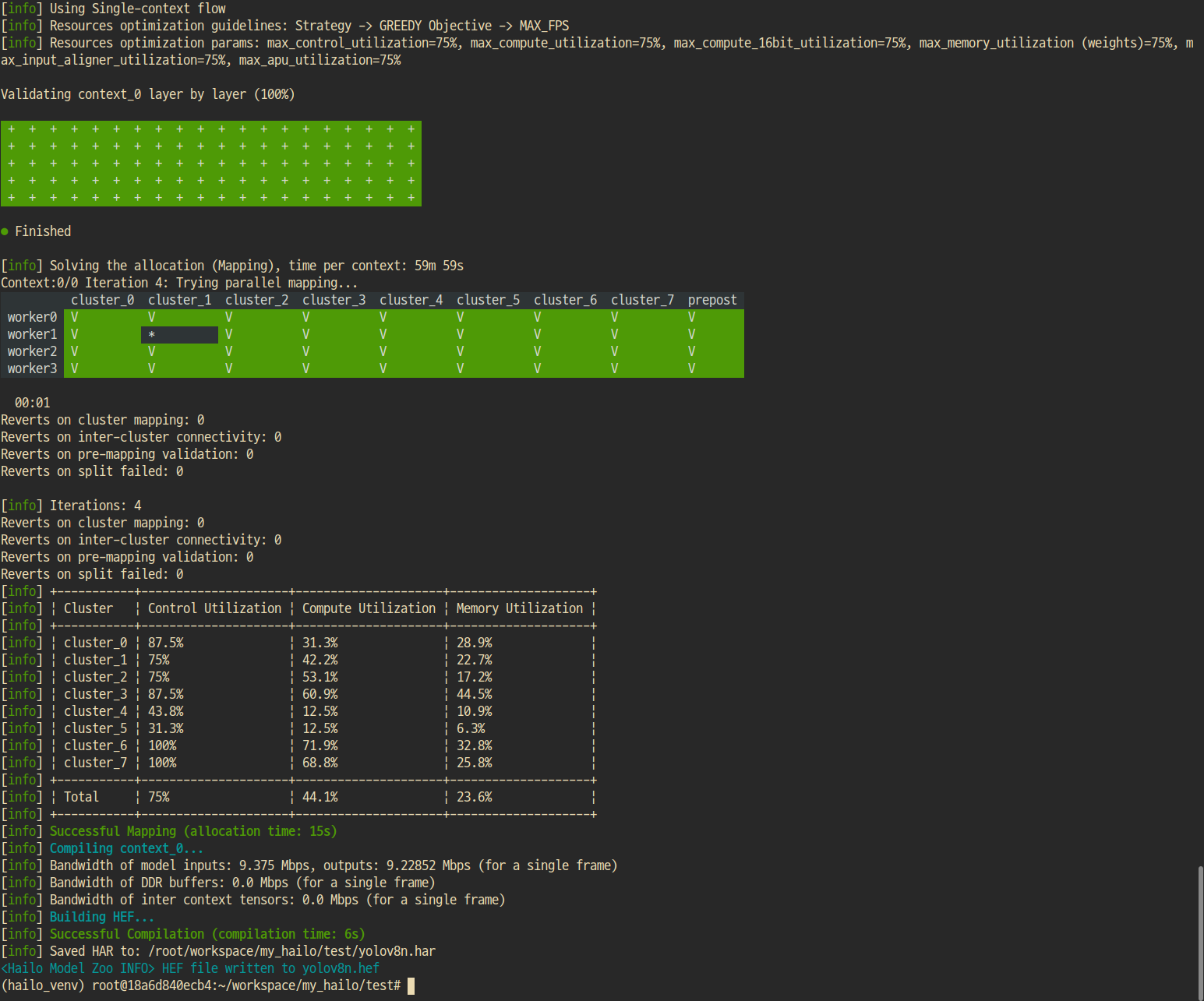Click the Building HEF status text
Image resolution: width=1204 pixels, height=1001 pixels.
(101, 917)
